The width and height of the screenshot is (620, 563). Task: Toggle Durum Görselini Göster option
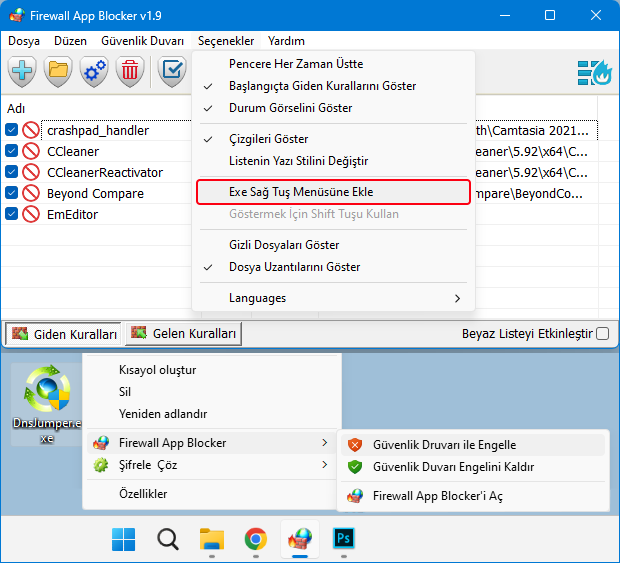[333, 108]
